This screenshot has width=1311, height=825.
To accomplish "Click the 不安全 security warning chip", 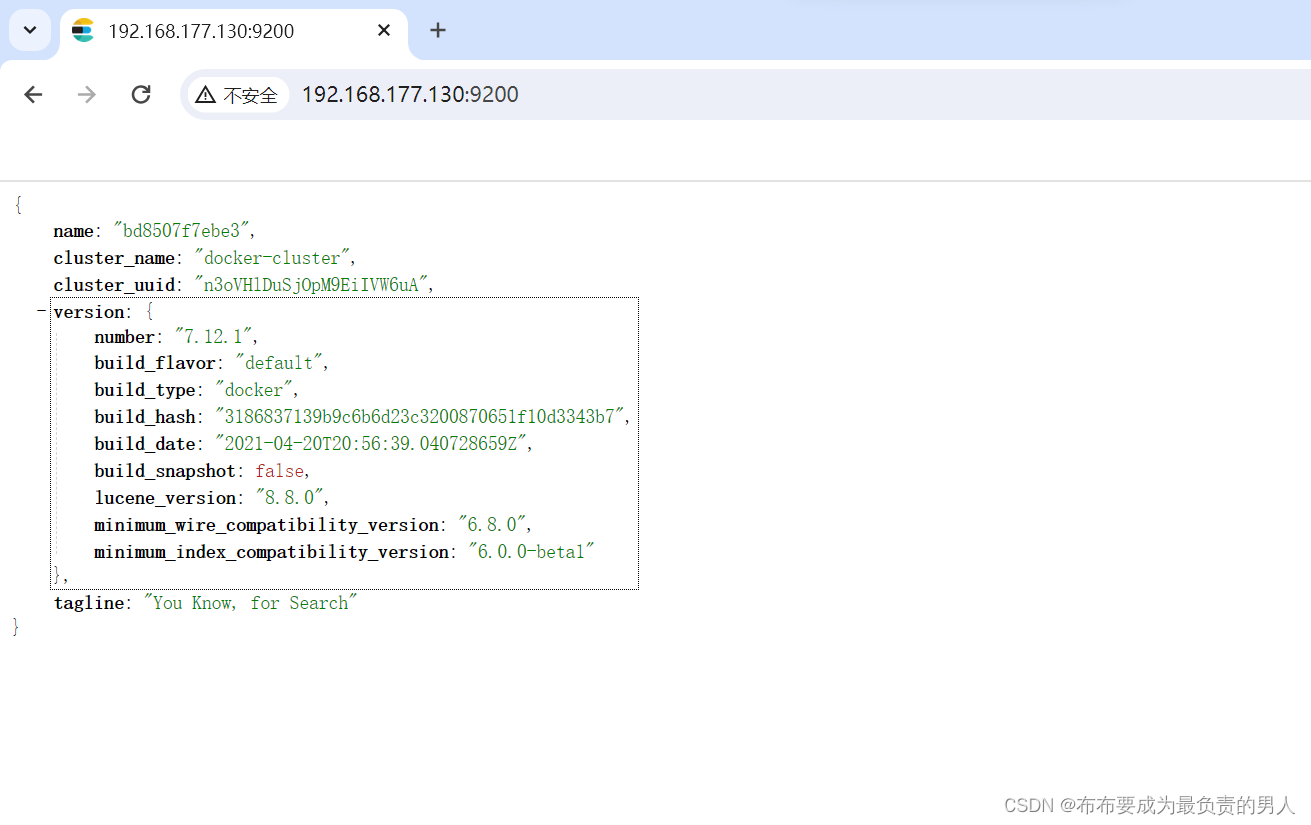I will 237,95.
